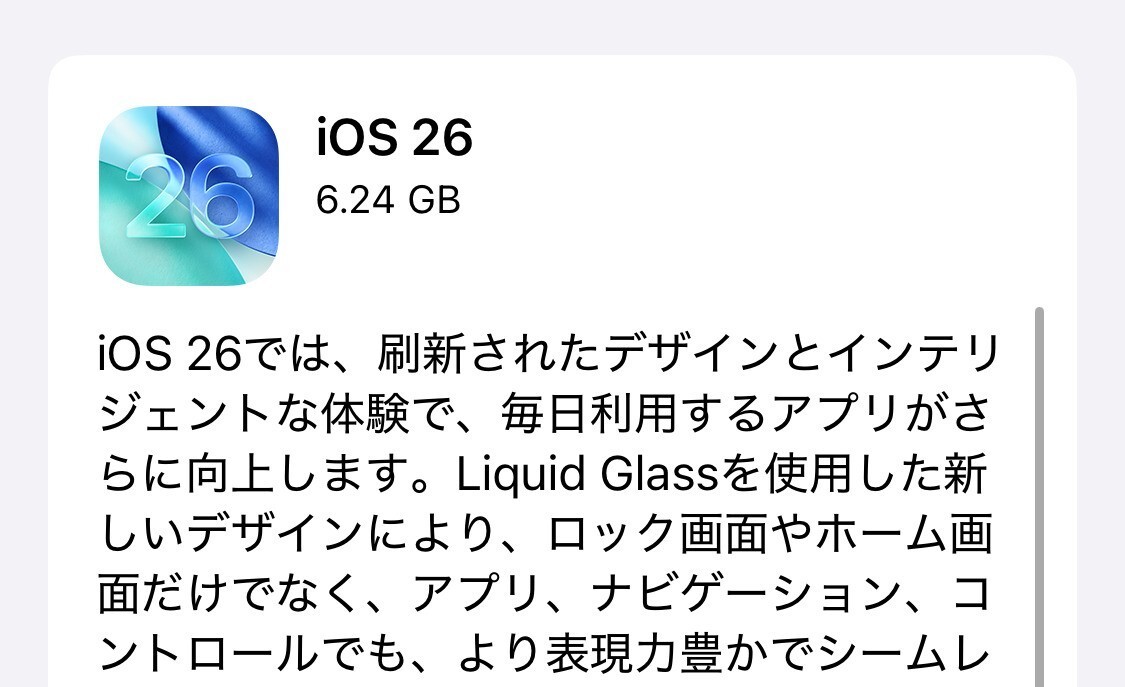The image size is (1125, 687).
Task: Click the 6.24 GB download size label
Action: [x=388, y=200]
